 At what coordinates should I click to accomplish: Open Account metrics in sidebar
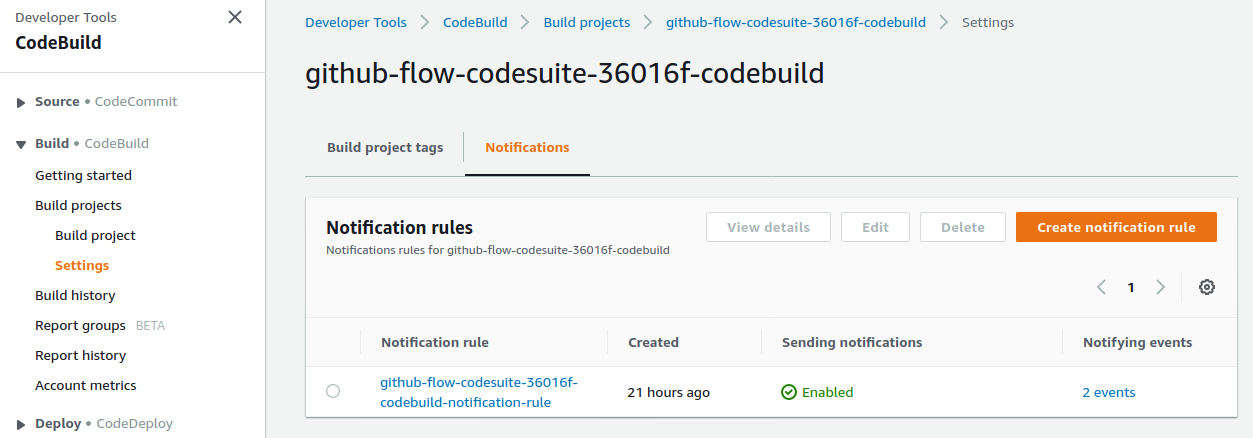pos(85,385)
